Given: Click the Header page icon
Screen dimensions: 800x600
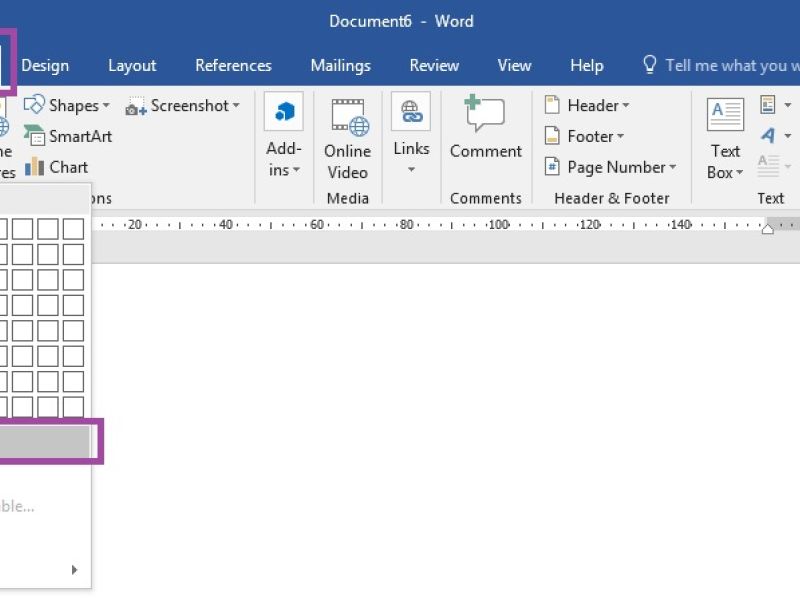Looking at the screenshot, I should click(x=552, y=105).
